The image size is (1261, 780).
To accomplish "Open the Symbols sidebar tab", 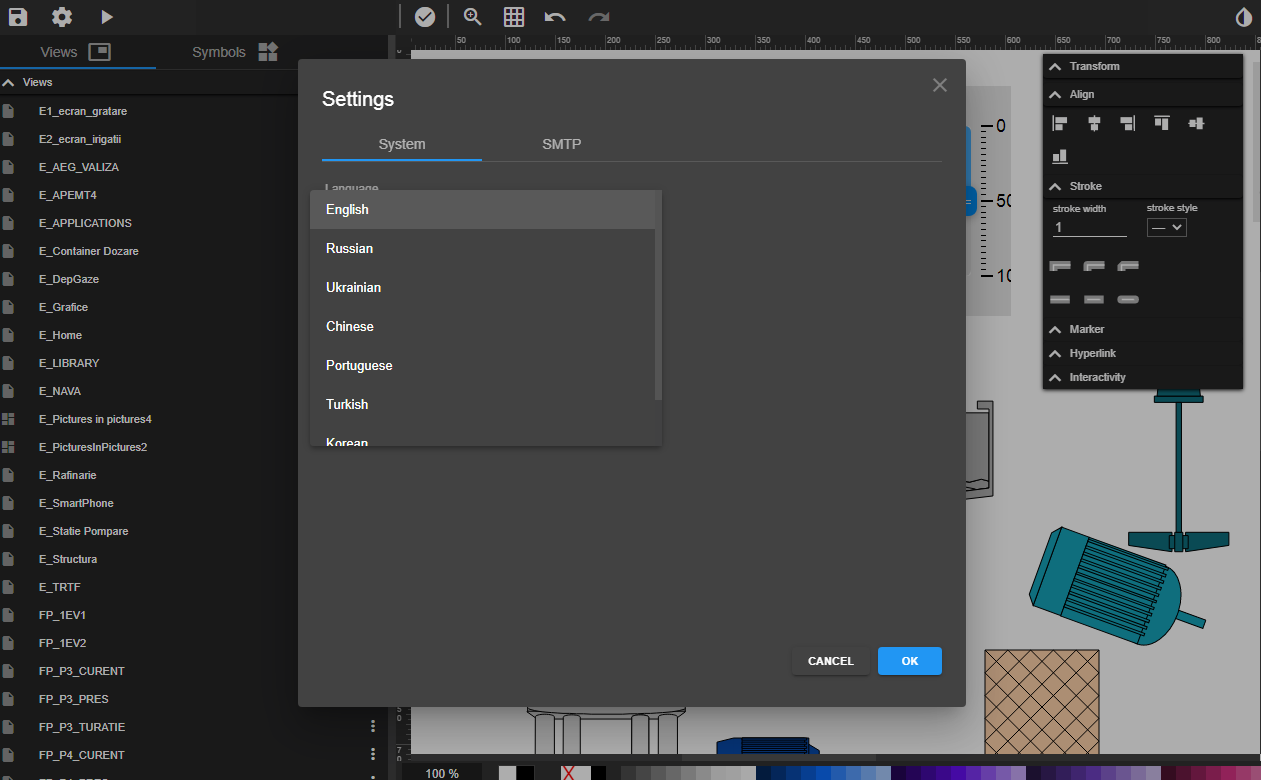I will [x=234, y=52].
